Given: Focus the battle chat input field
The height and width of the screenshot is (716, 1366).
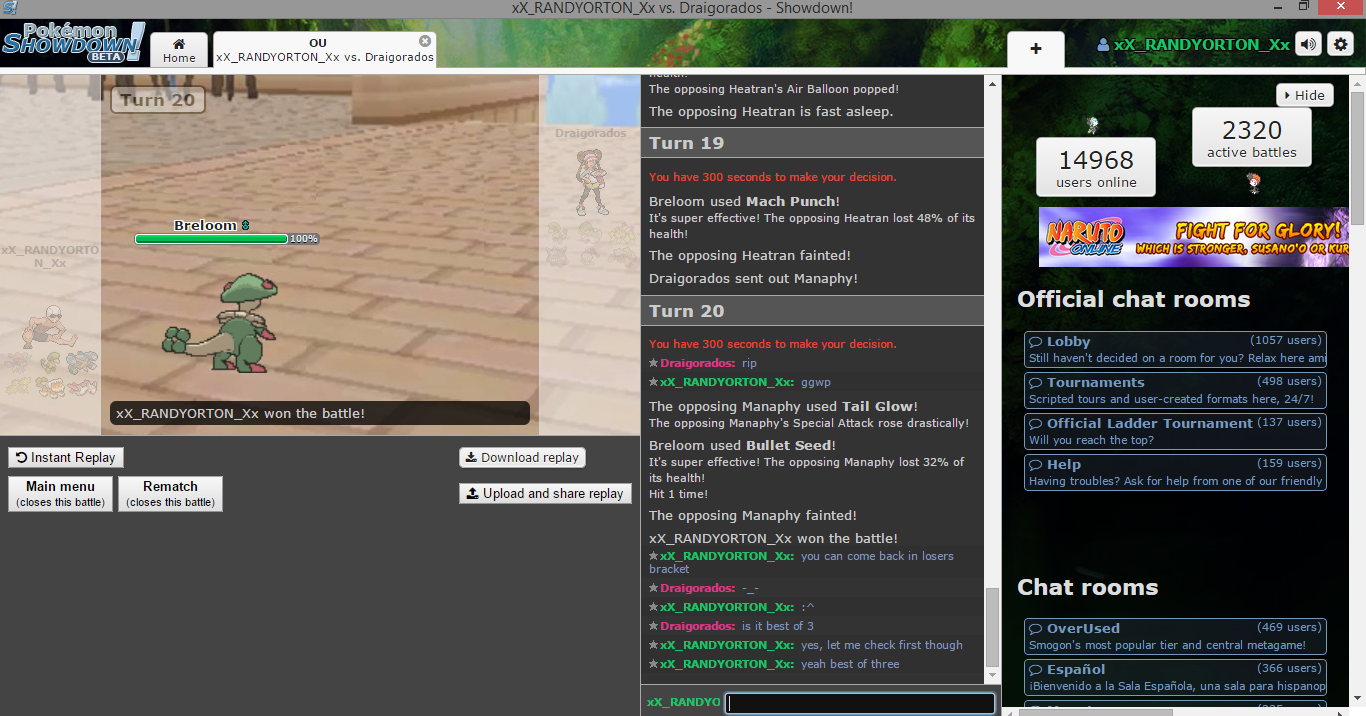Looking at the screenshot, I should pyautogui.click(x=860, y=703).
